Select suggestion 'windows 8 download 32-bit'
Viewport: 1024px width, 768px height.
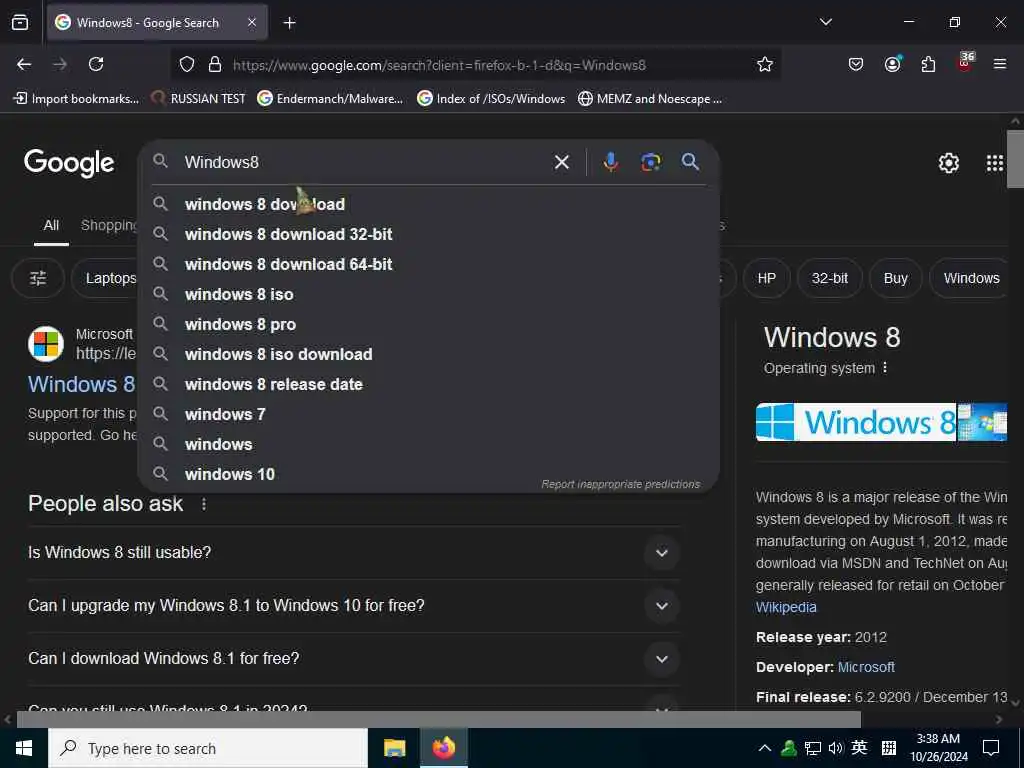pyautogui.click(x=428, y=234)
